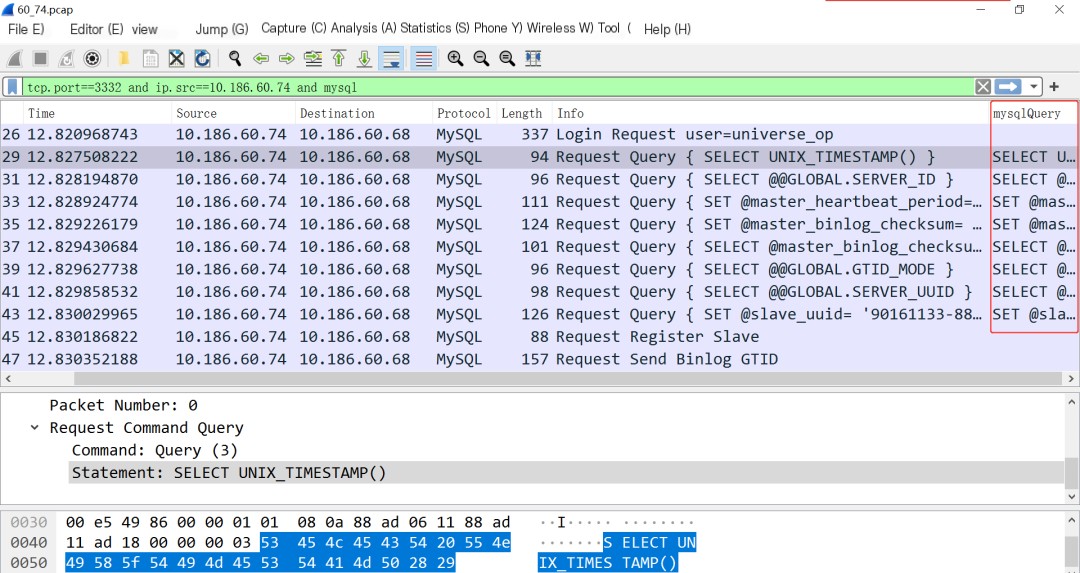Save this capture file
The height and width of the screenshot is (573, 1080).
click(150, 59)
